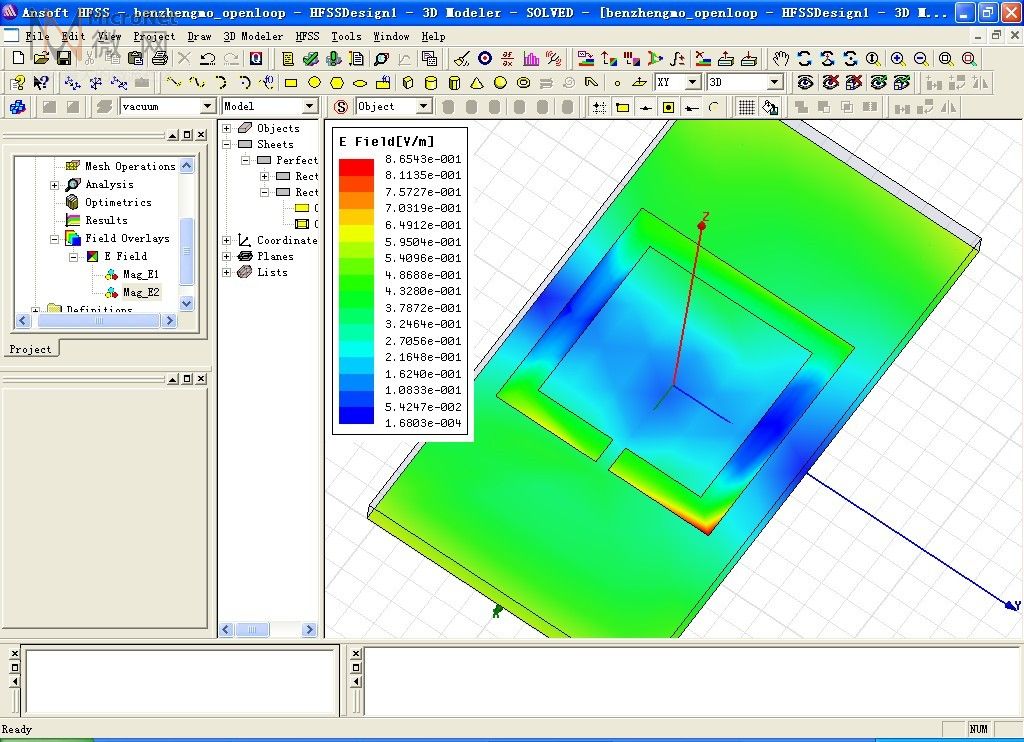Open the Object selection mode dropdown
The width and height of the screenshot is (1024, 742).
coord(424,106)
